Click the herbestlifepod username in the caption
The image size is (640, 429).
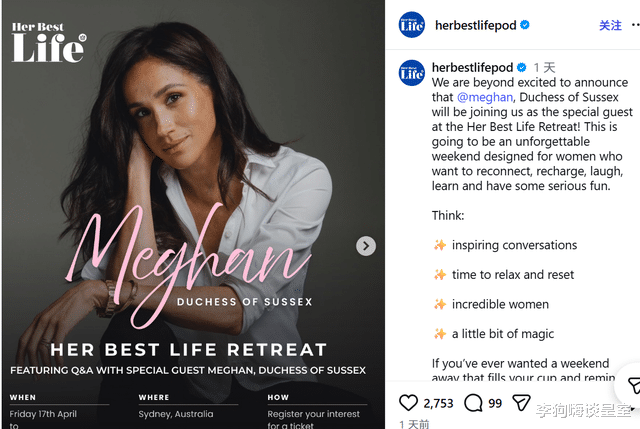click(473, 68)
